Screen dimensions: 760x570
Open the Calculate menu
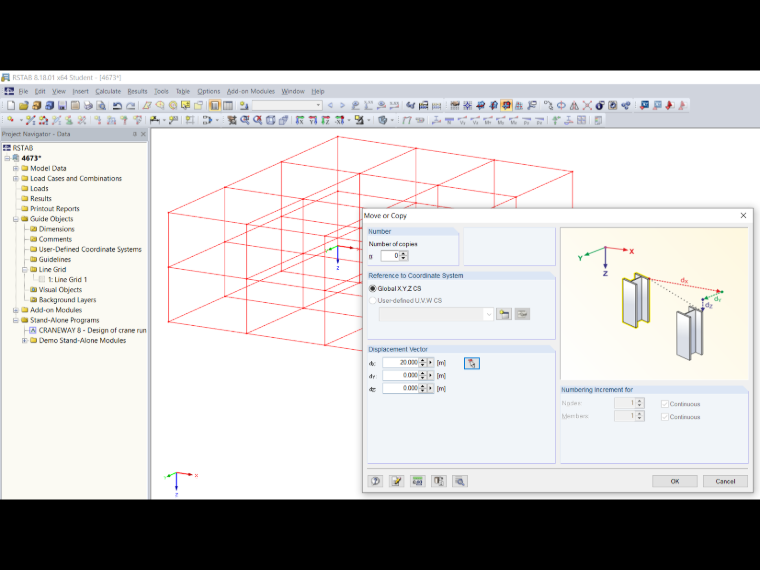[108, 91]
